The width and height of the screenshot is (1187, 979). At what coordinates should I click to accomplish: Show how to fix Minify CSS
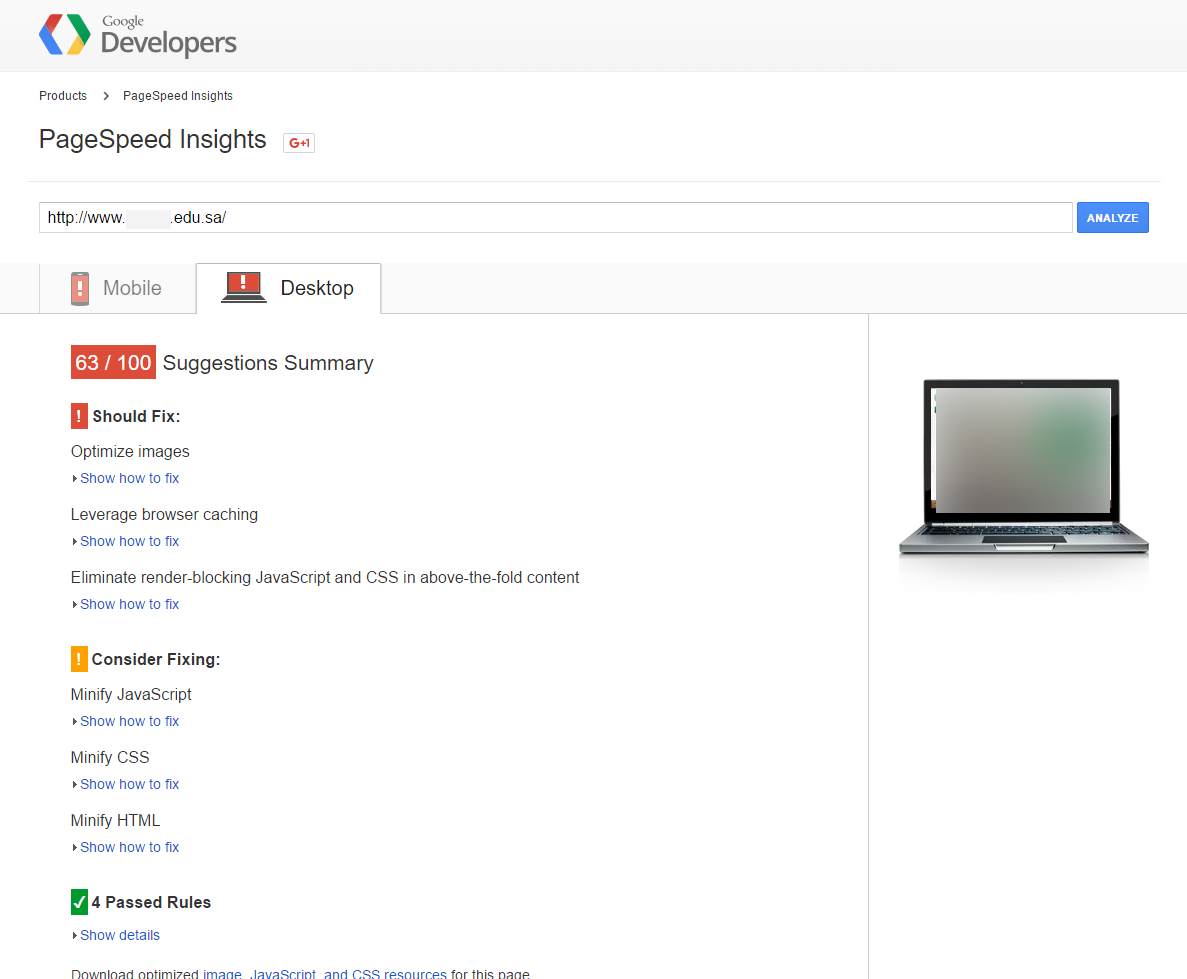coord(129,784)
